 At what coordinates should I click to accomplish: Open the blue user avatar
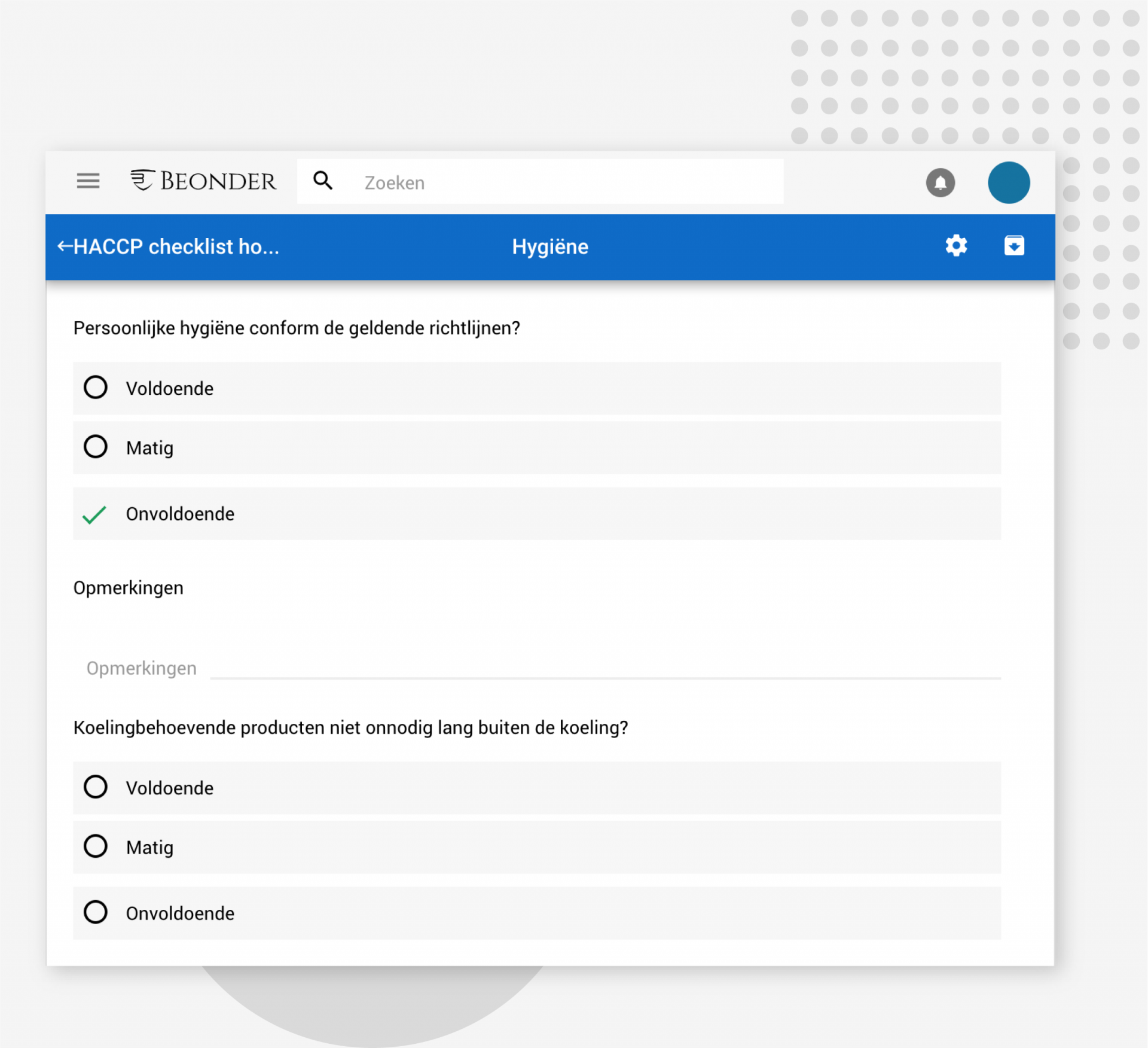(x=1008, y=182)
